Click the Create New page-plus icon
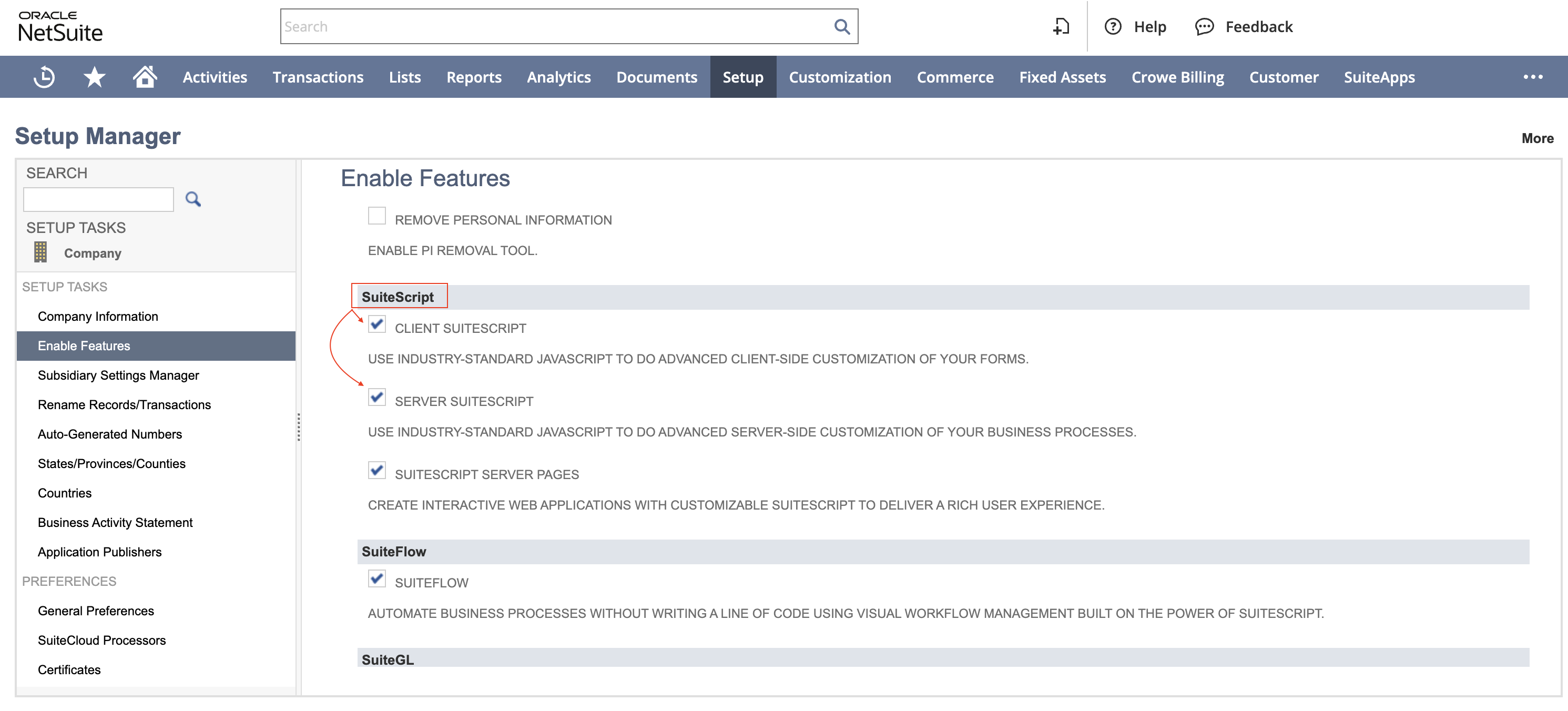Image resolution: width=1568 pixels, height=711 pixels. click(1061, 27)
